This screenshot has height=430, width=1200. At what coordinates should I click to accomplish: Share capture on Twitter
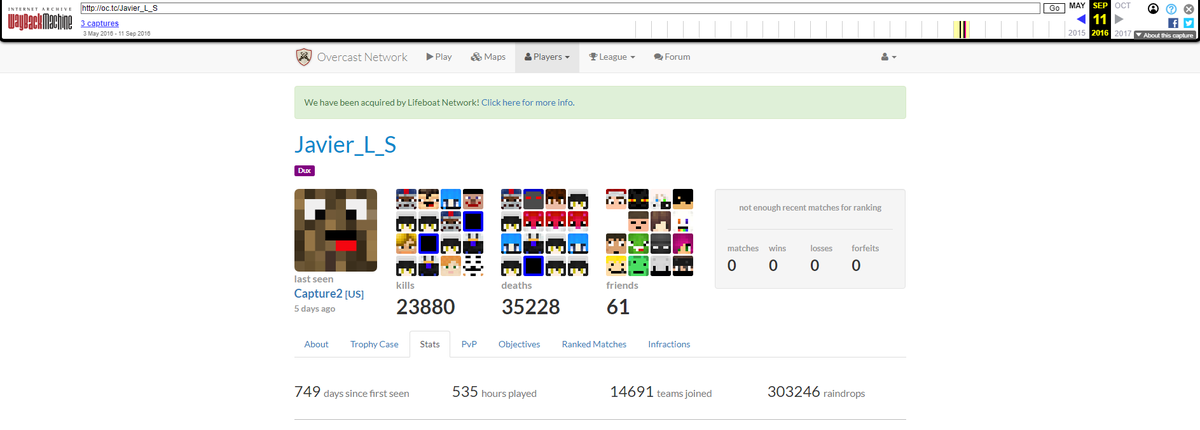coord(1188,22)
